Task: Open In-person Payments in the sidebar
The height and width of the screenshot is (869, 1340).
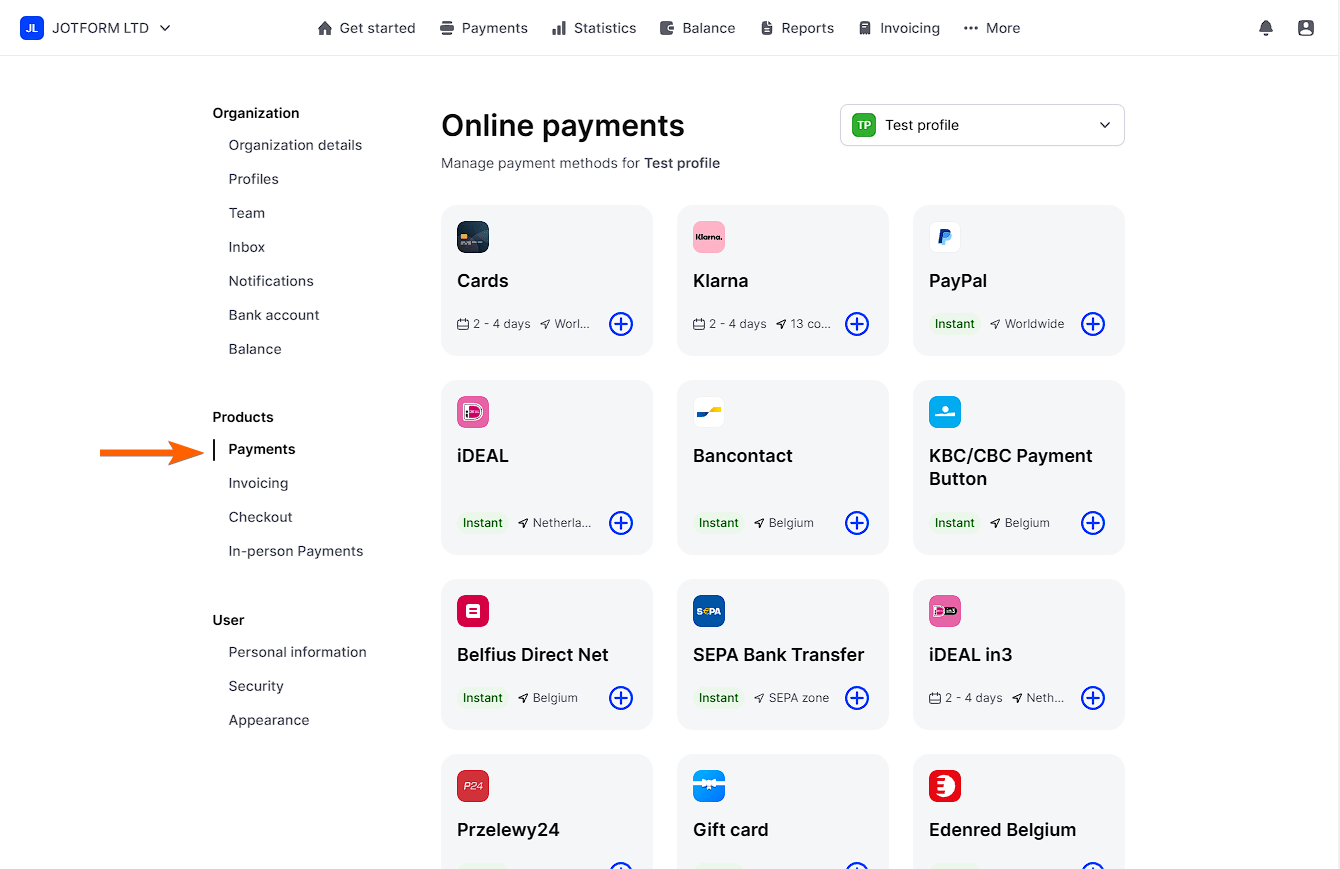Action: (296, 551)
